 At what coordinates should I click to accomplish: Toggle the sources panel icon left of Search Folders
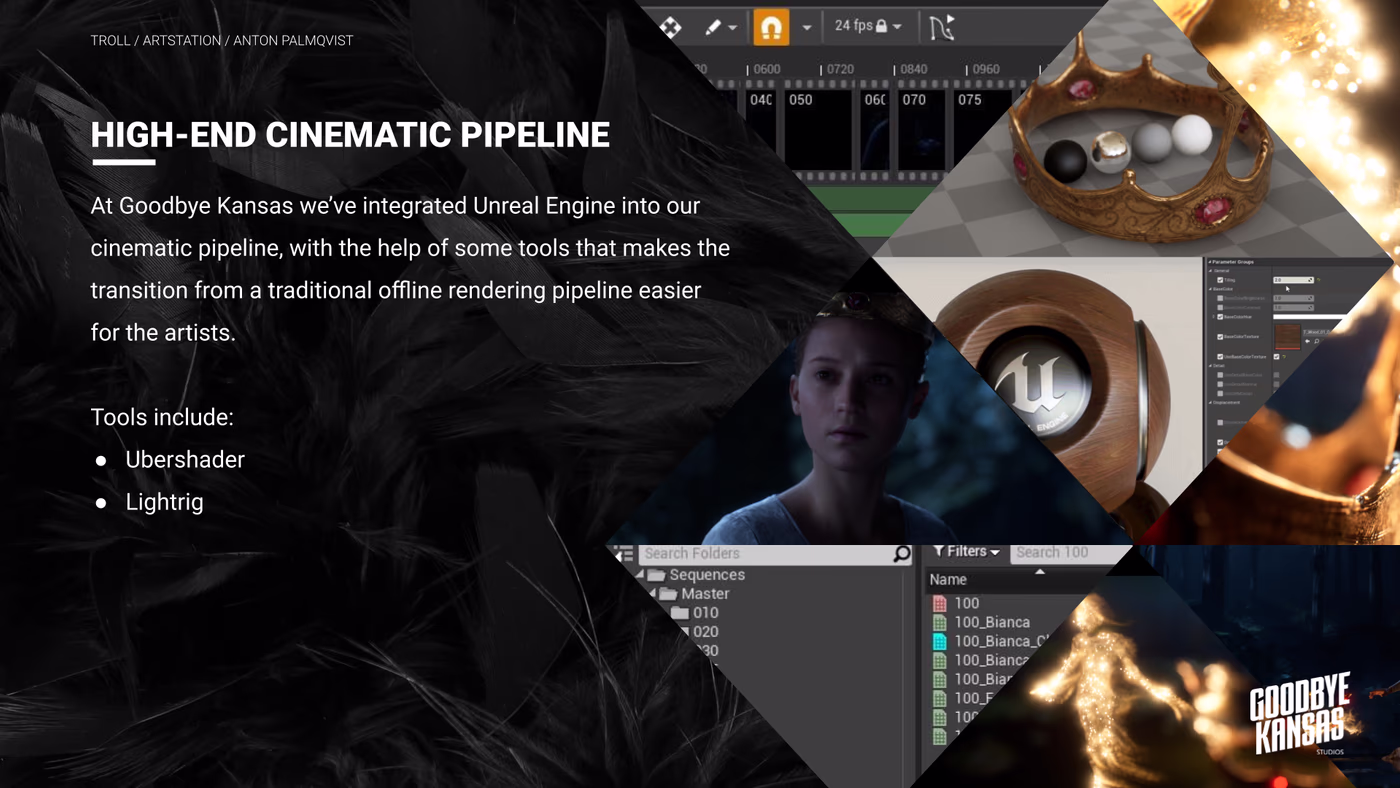pos(623,553)
